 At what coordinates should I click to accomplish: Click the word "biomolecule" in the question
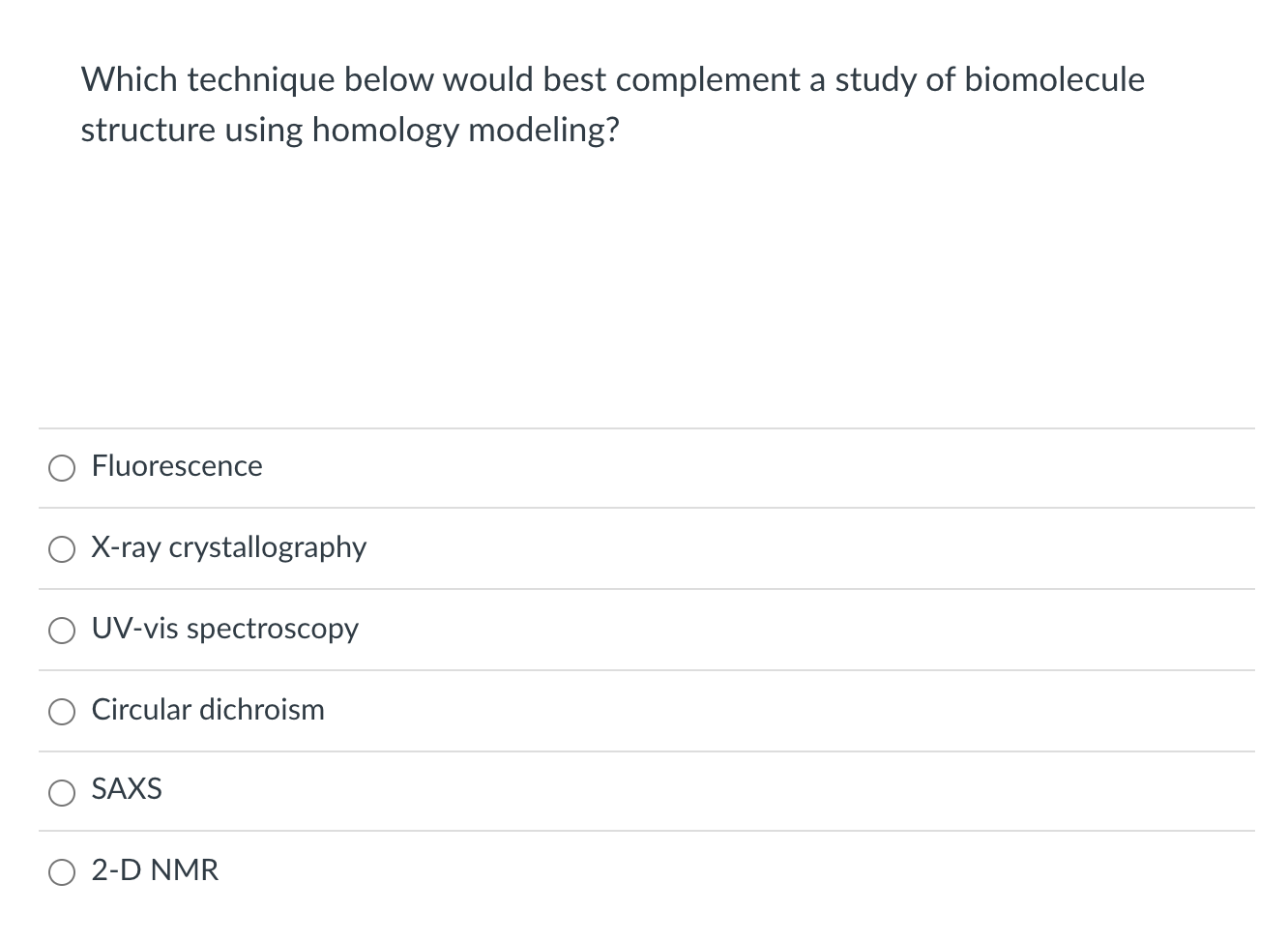[1054, 79]
